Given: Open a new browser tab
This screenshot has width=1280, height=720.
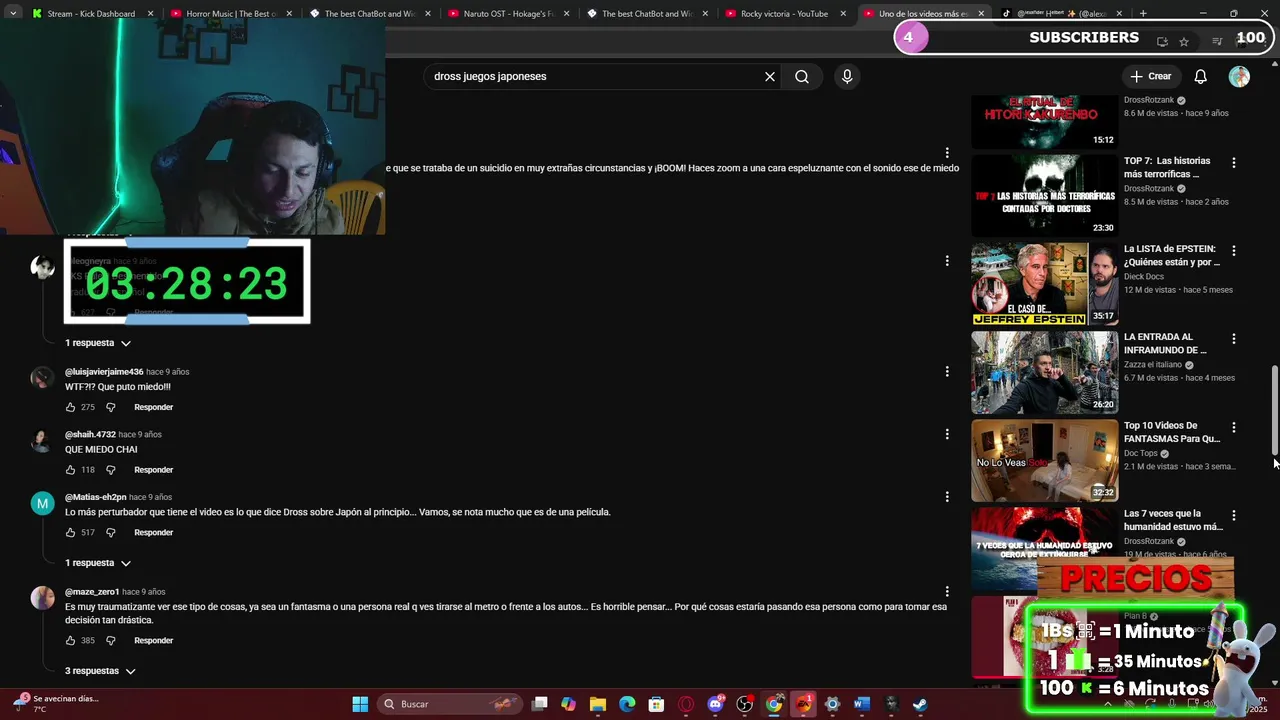Looking at the screenshot, I should click(x=1143, y=14).
